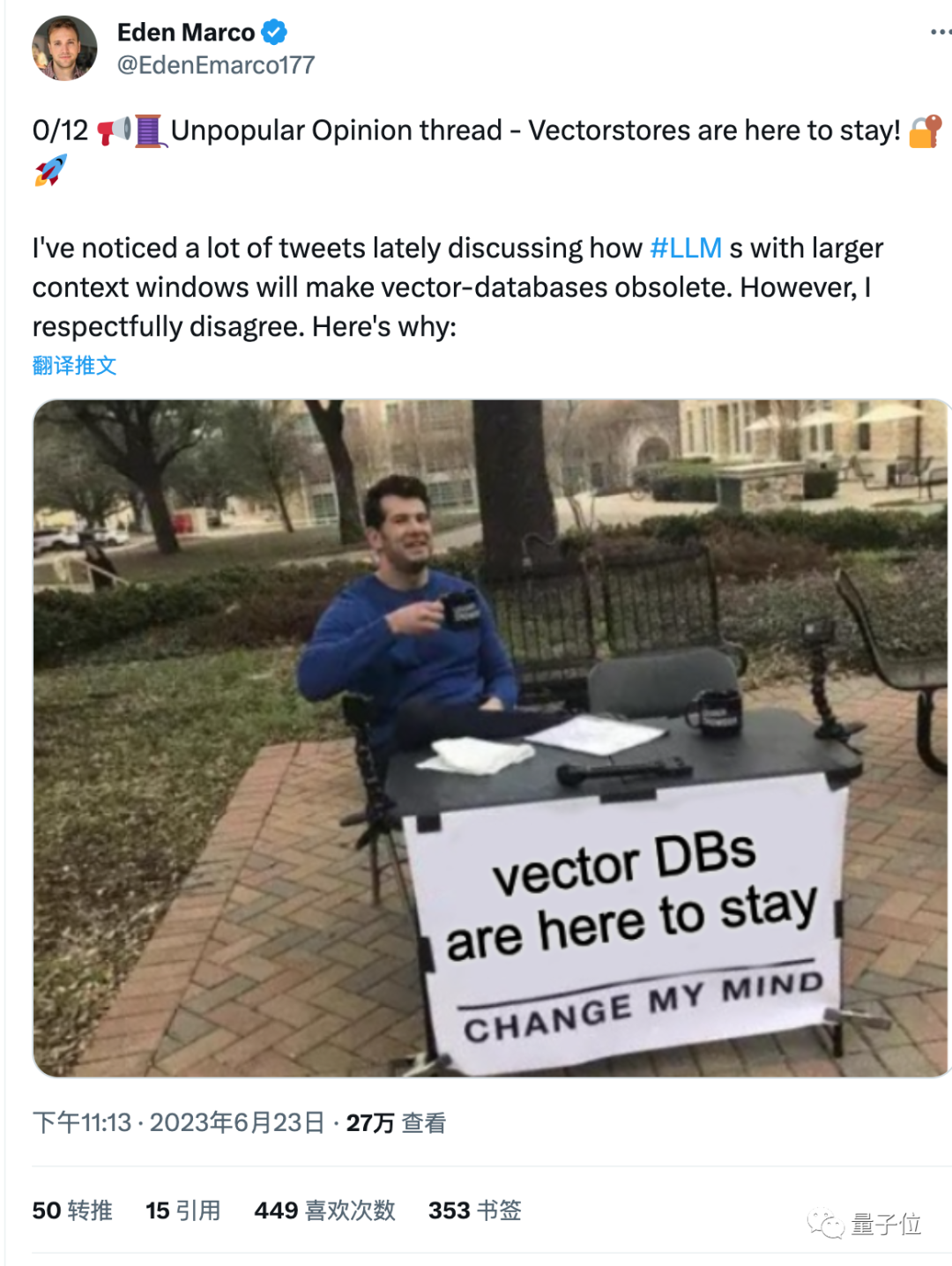
Task: Click the 翻译推文 translate link
Action: 75,365
